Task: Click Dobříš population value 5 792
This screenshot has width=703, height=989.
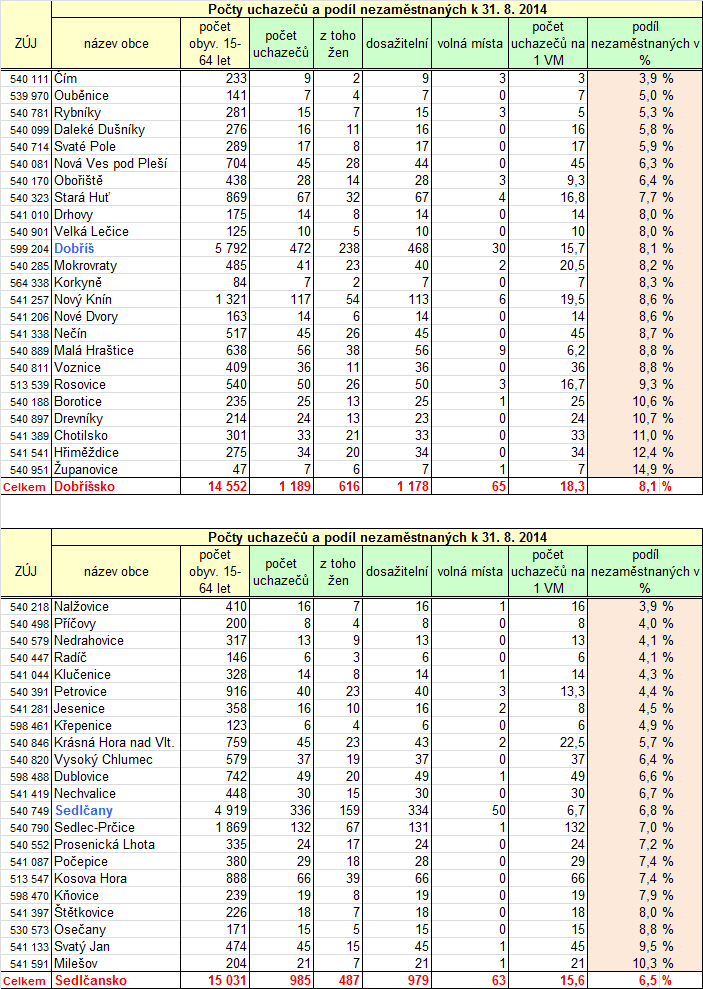Action: (x=215, y=249)
